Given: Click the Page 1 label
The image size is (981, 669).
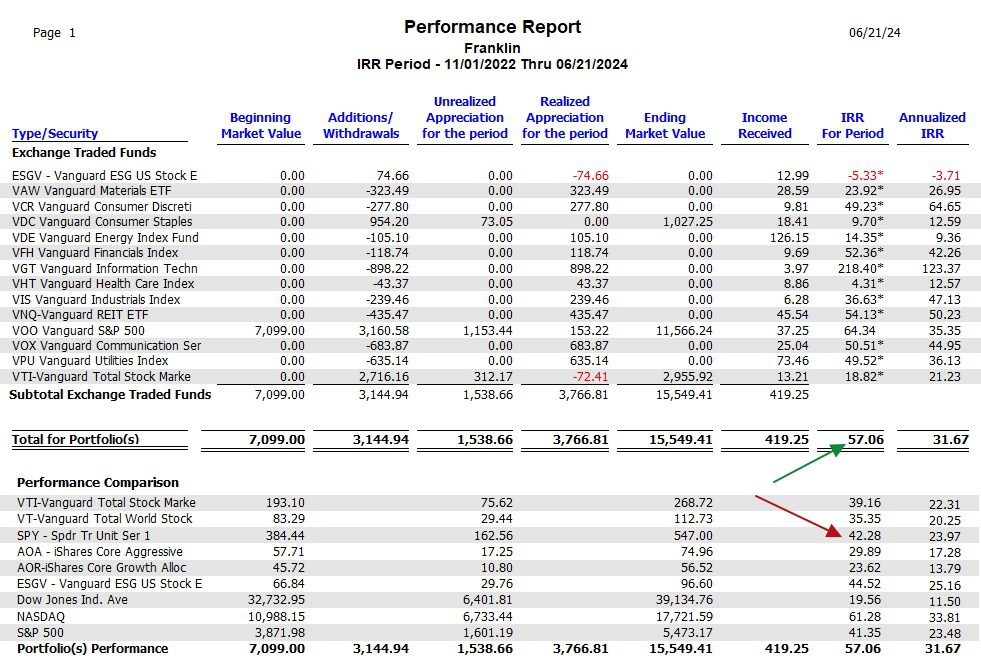Looking at the screenshot, I should point(54,33).
